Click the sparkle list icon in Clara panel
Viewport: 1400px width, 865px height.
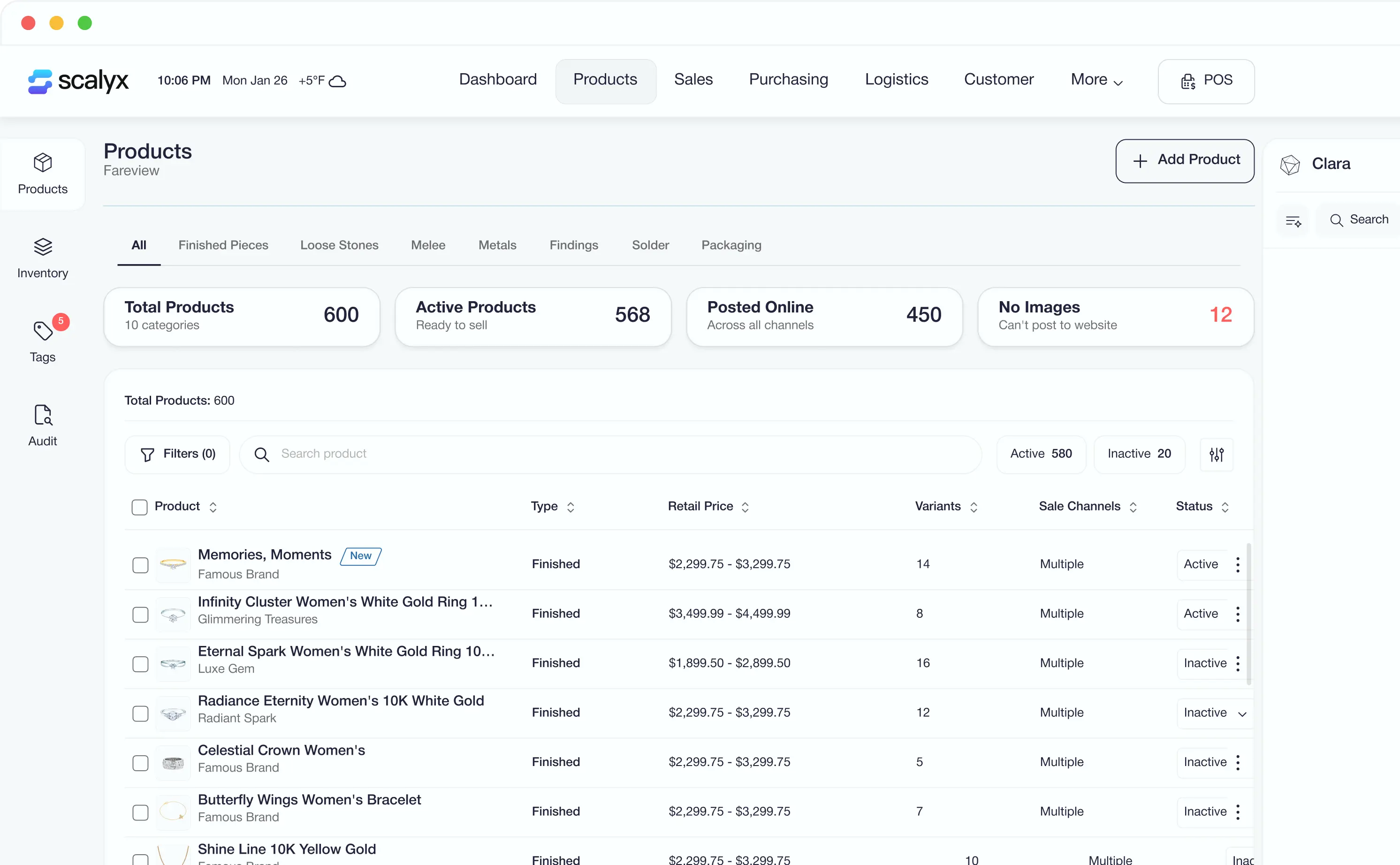click(1293, 220)
